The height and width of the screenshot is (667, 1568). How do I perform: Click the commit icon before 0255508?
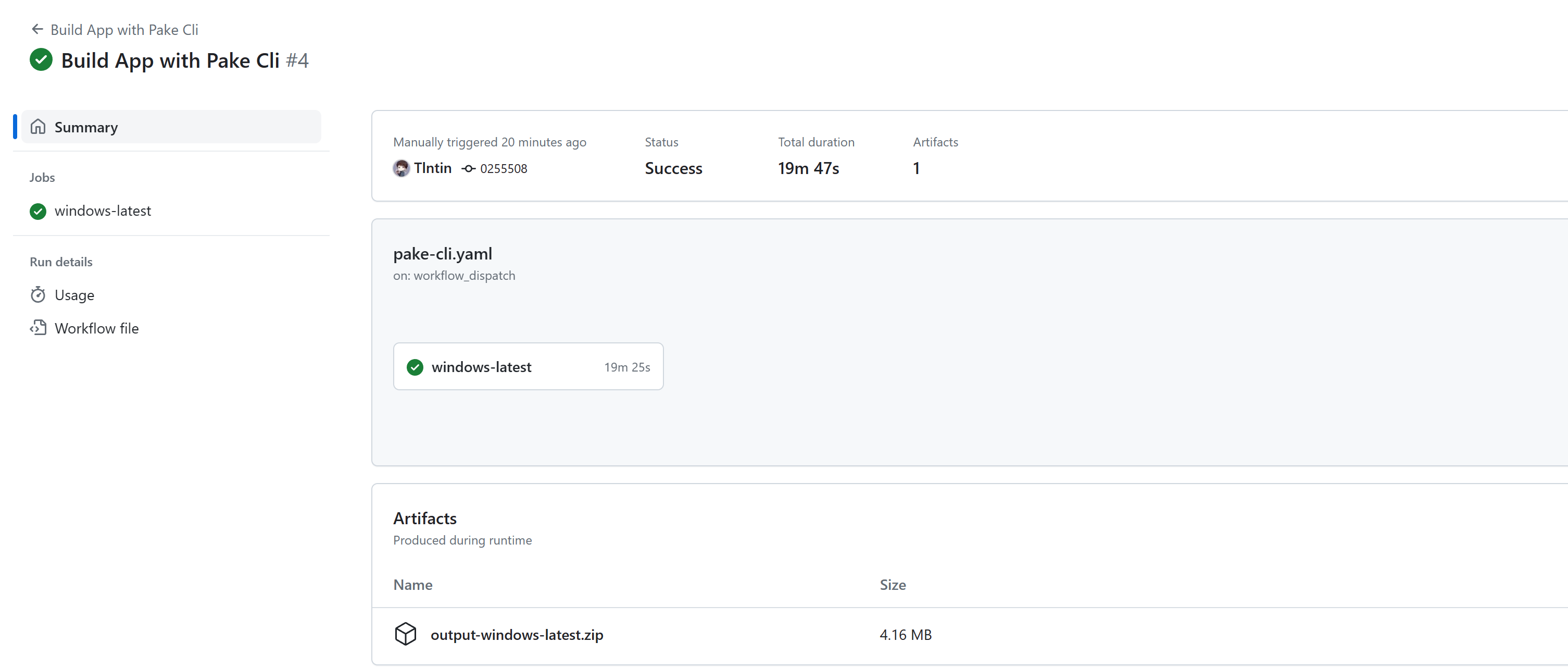coord(468,168)
